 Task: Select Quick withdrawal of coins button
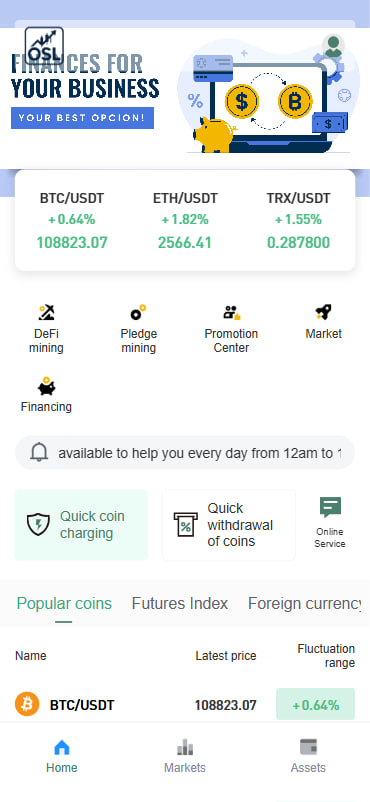[229, 525]
